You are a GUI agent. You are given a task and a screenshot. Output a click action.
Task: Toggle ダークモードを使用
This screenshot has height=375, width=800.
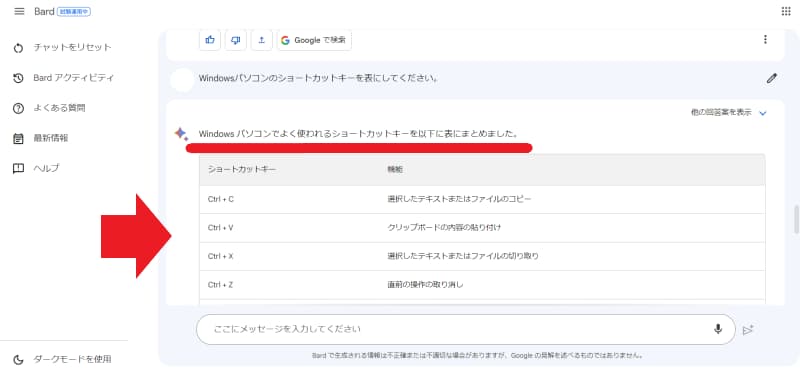[72, 359]
